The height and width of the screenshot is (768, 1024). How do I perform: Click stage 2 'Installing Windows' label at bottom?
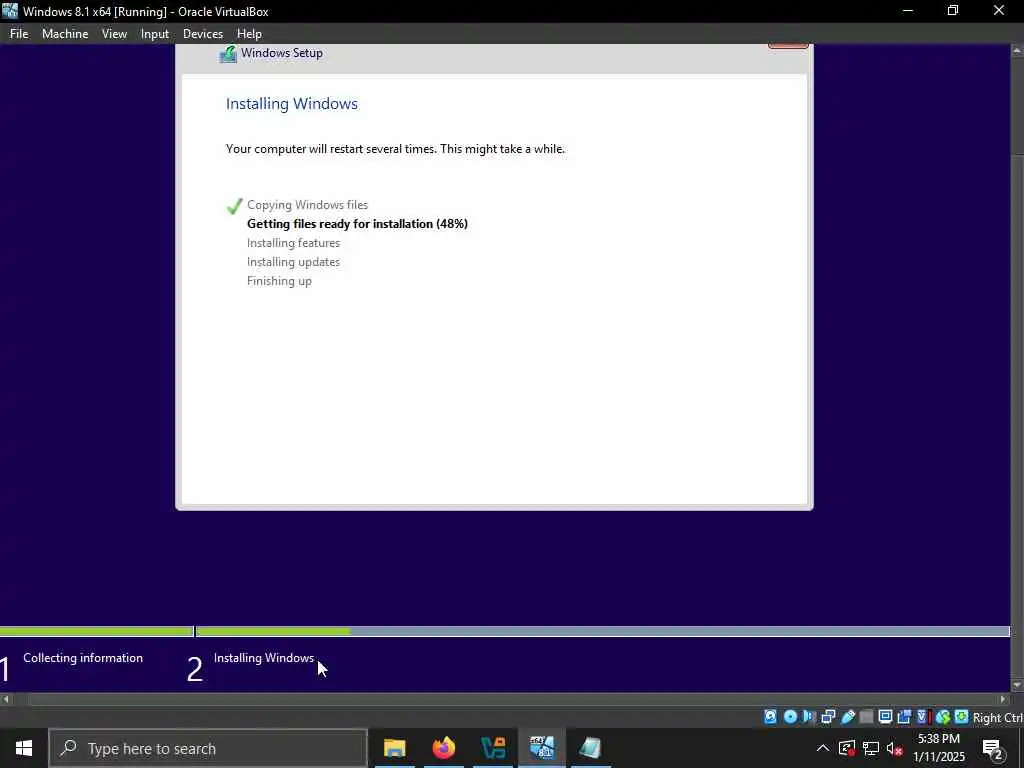coord(264,658)
